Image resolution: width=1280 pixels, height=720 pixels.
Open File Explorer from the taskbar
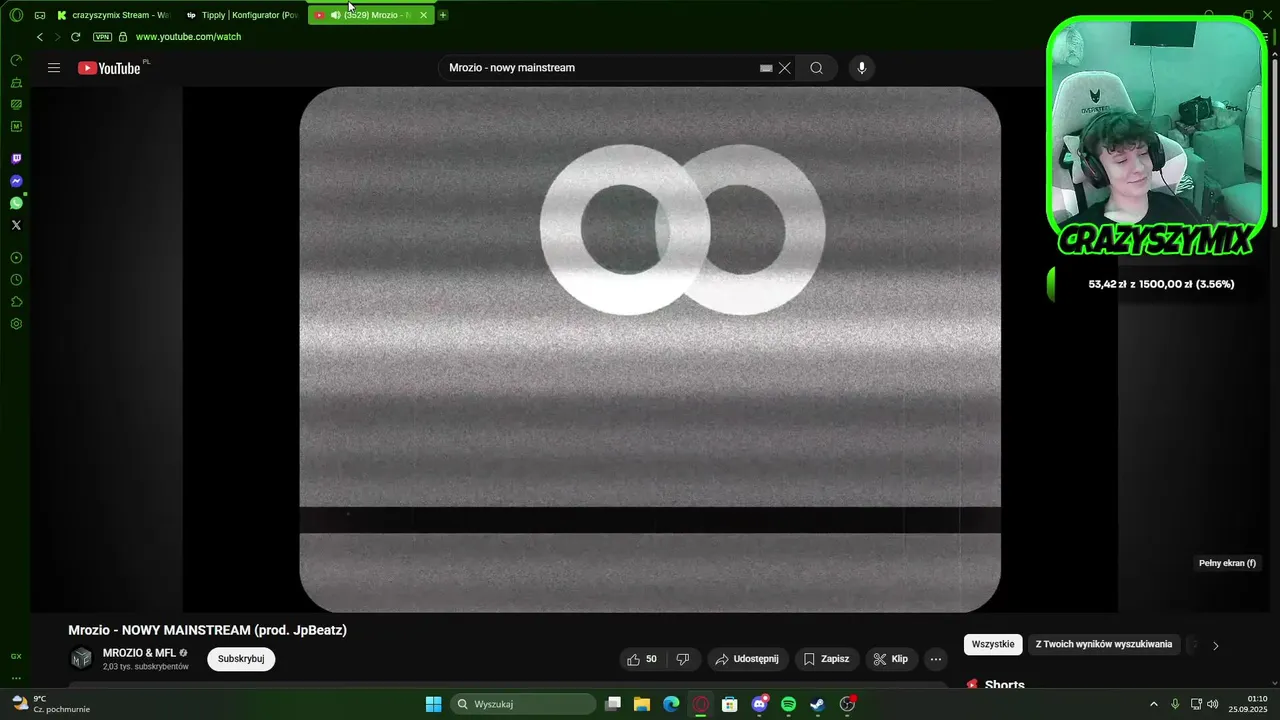tap(642, 704)
